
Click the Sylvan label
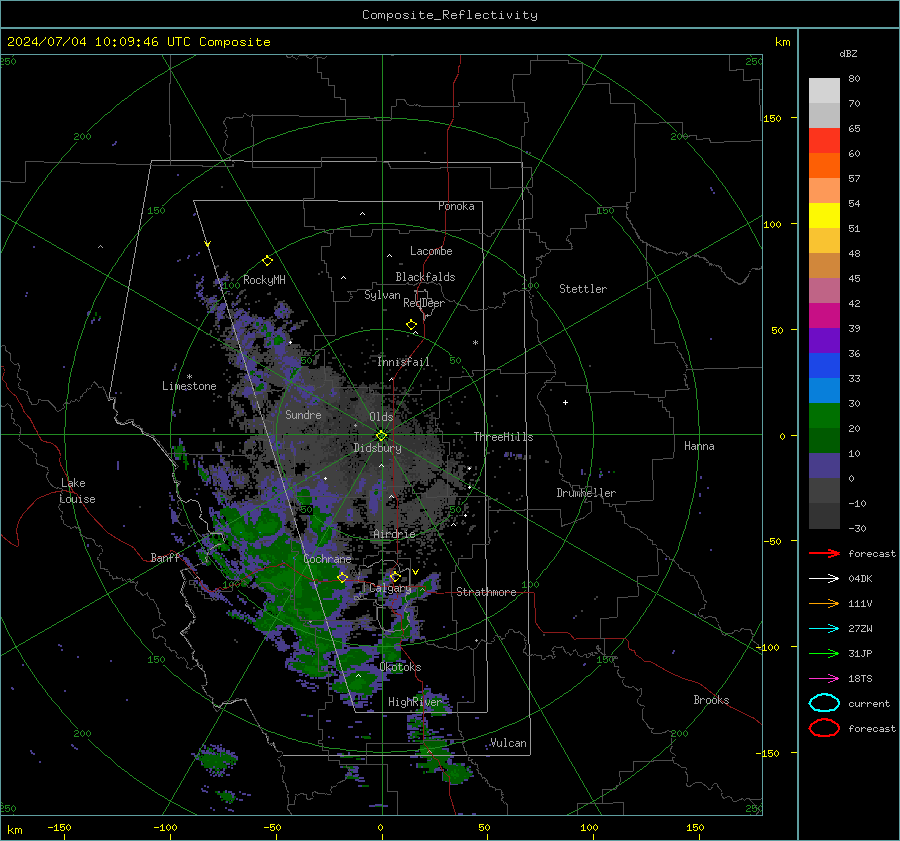[x=382, y=295]
